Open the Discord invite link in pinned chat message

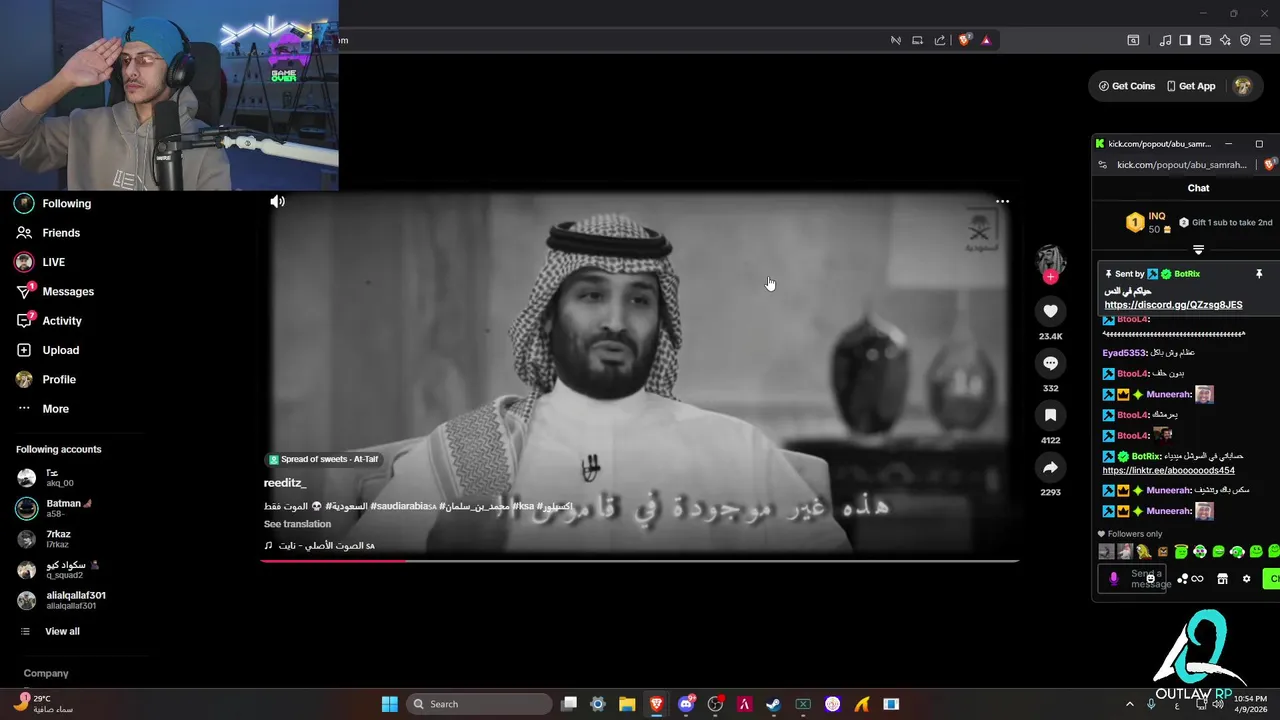tap(1173, 305)
